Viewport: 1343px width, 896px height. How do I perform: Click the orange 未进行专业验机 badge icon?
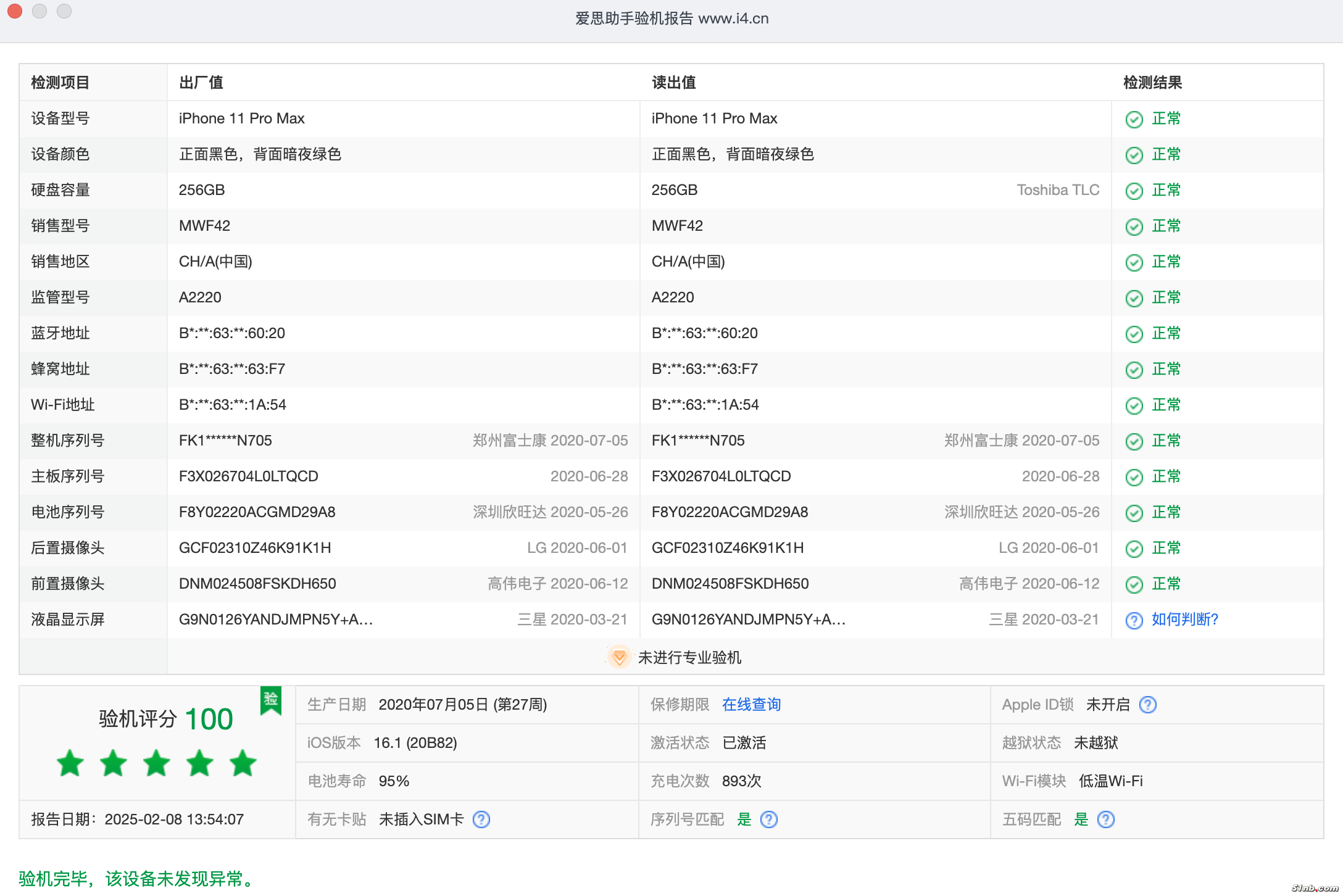(619, 657)
